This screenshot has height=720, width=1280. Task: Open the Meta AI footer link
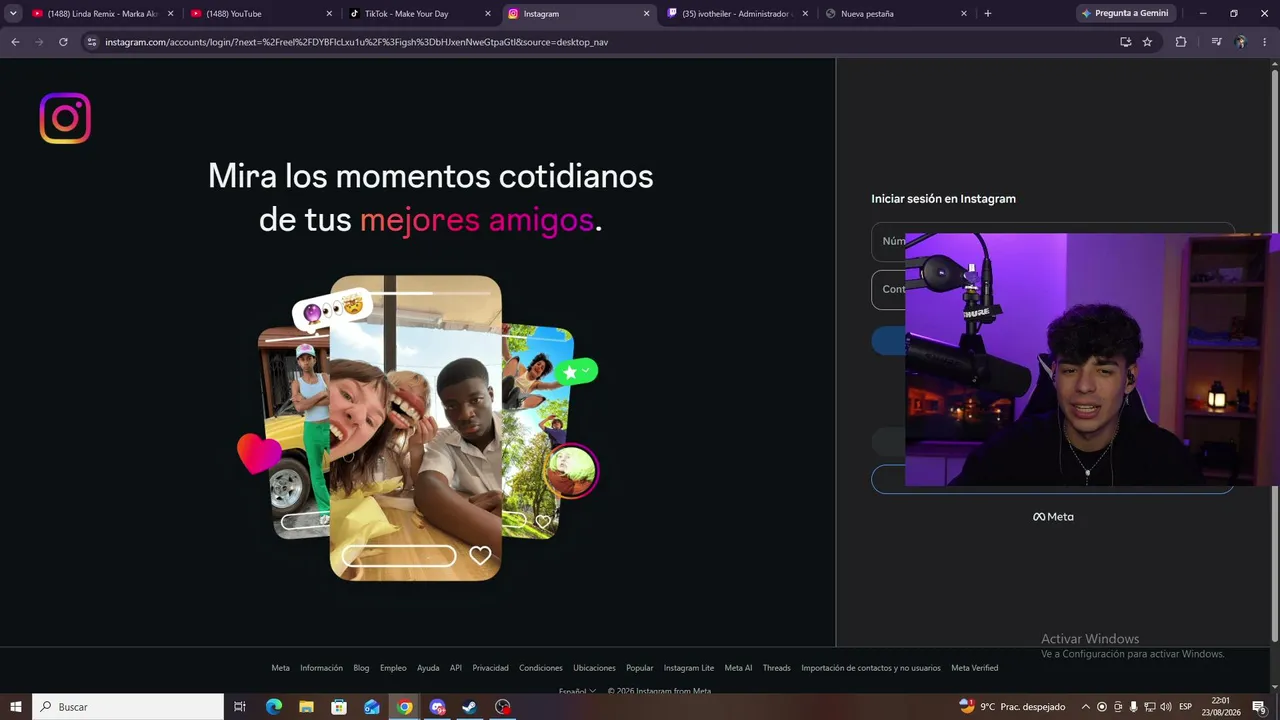739,668
